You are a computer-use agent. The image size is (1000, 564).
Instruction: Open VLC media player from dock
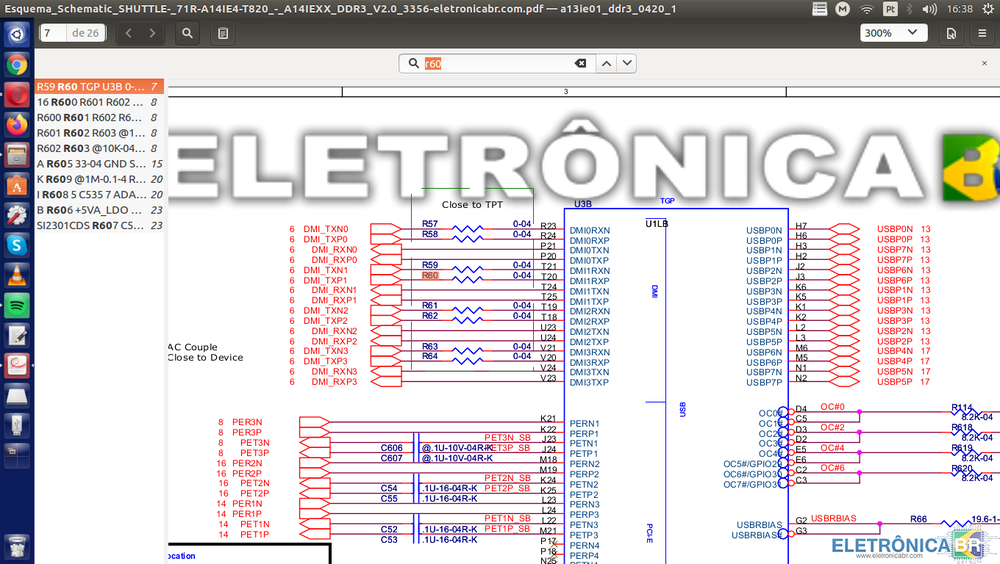point(17,275)
